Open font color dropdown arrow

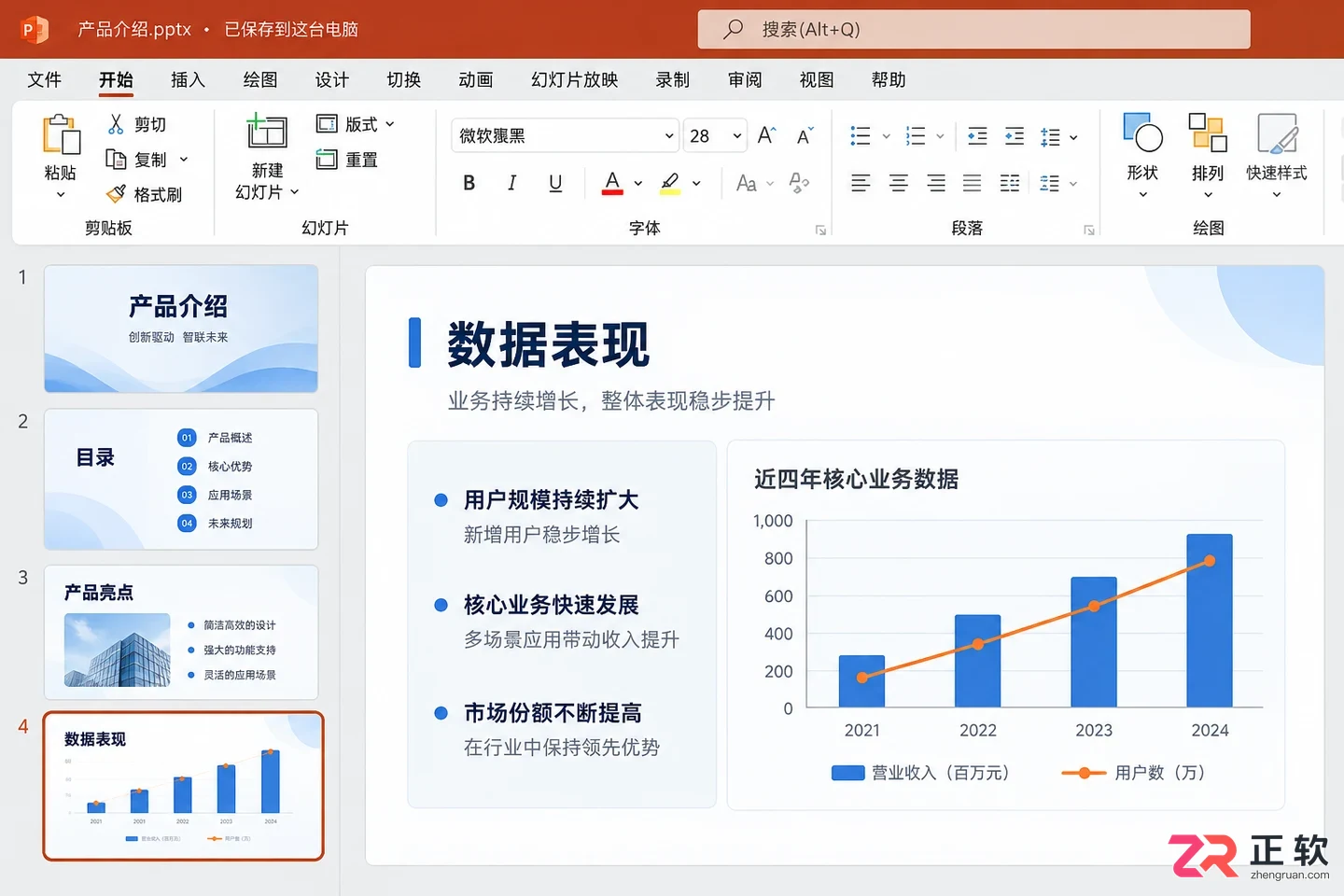pyautogui.click(x=638, y=184)
